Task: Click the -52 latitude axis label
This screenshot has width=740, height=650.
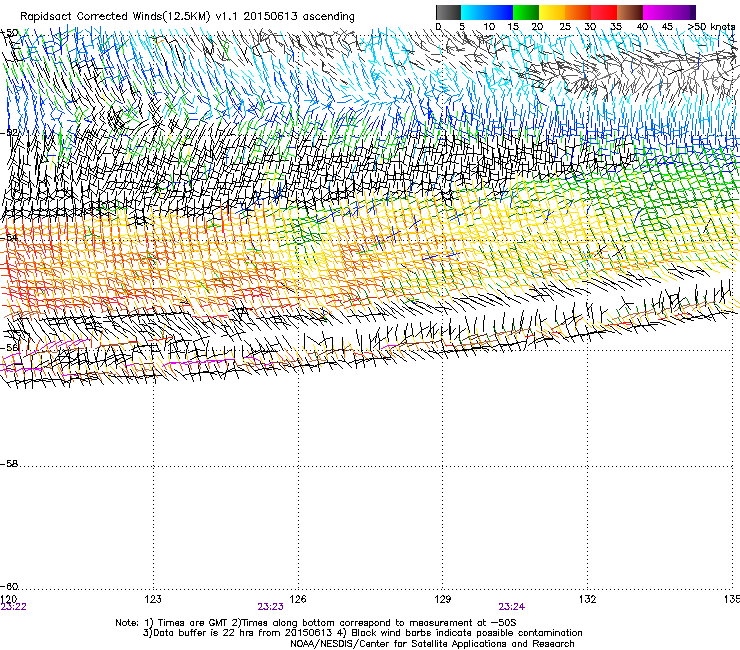Action: pyautogui.click(x=9, y=133)
